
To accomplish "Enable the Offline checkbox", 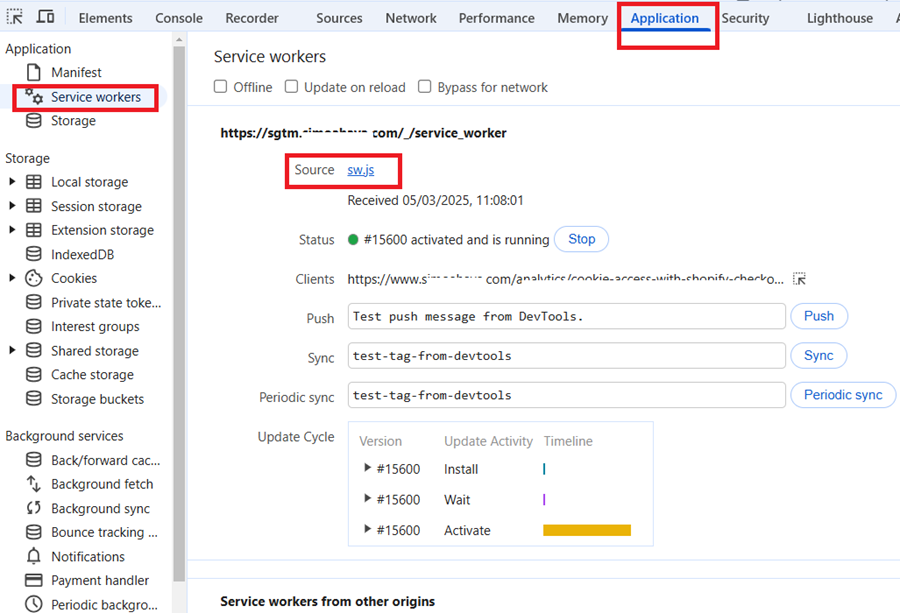I will point(218,87).
